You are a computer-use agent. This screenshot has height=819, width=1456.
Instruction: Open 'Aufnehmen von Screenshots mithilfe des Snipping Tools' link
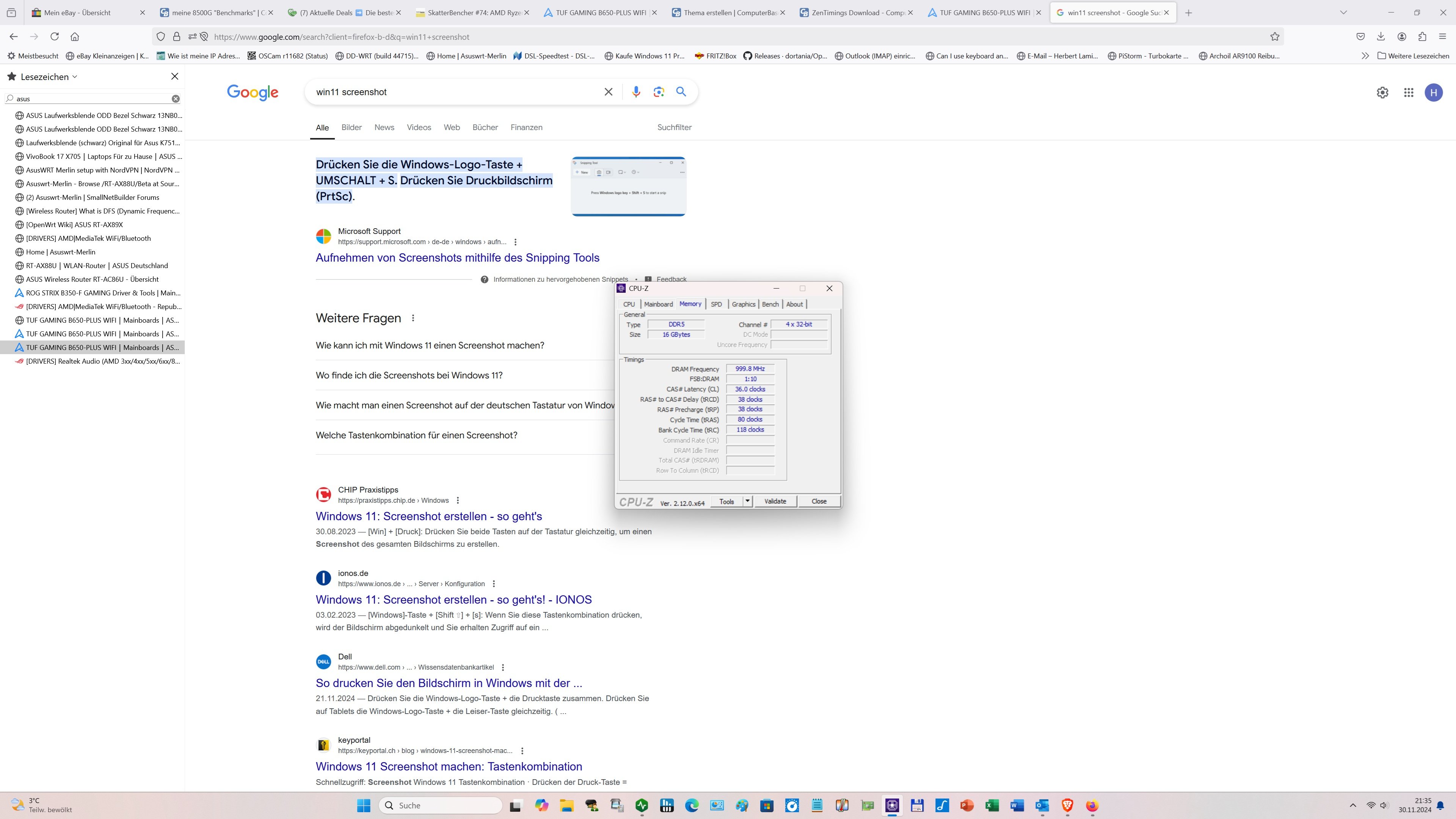coord(457,258)
